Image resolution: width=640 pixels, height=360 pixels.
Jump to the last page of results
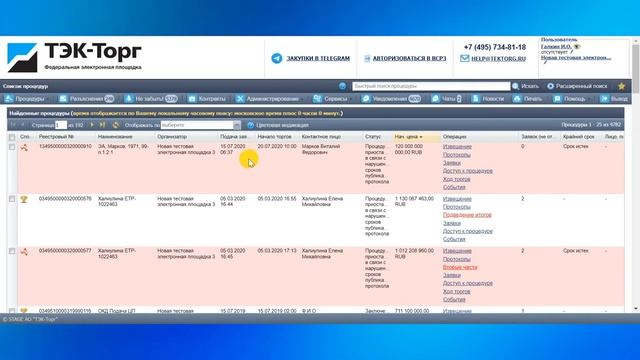click(102, 125)
